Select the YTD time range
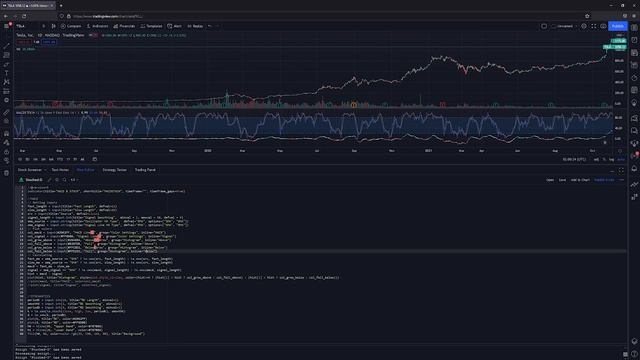 click(60, 160)
